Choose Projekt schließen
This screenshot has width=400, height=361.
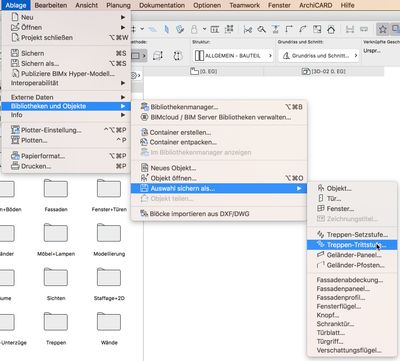pos(66,38)
